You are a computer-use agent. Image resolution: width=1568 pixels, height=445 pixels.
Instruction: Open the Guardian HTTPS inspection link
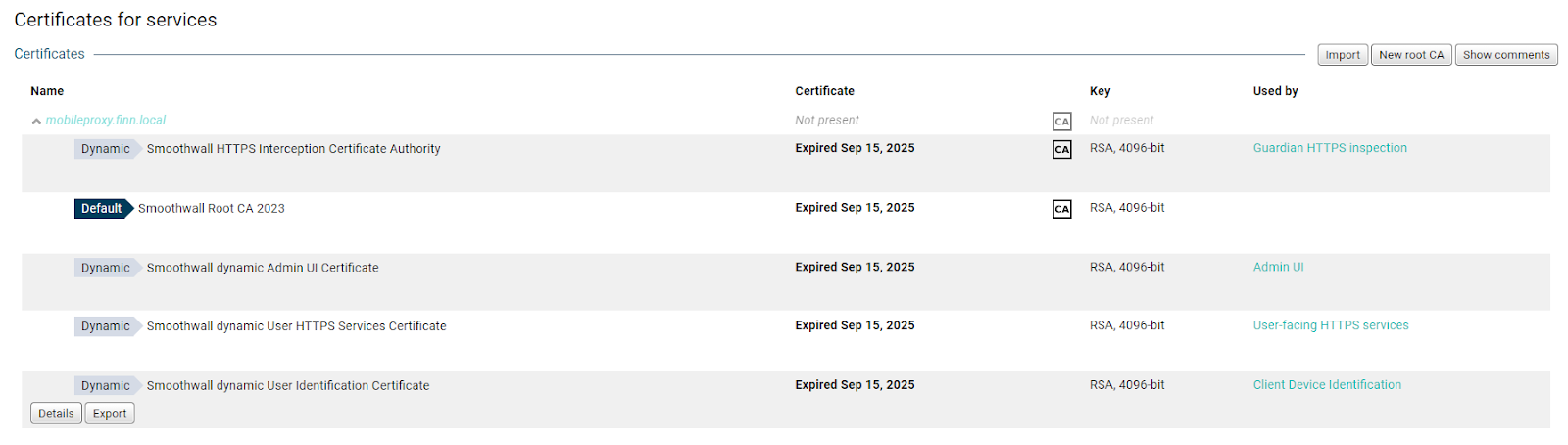(1330, 148)
